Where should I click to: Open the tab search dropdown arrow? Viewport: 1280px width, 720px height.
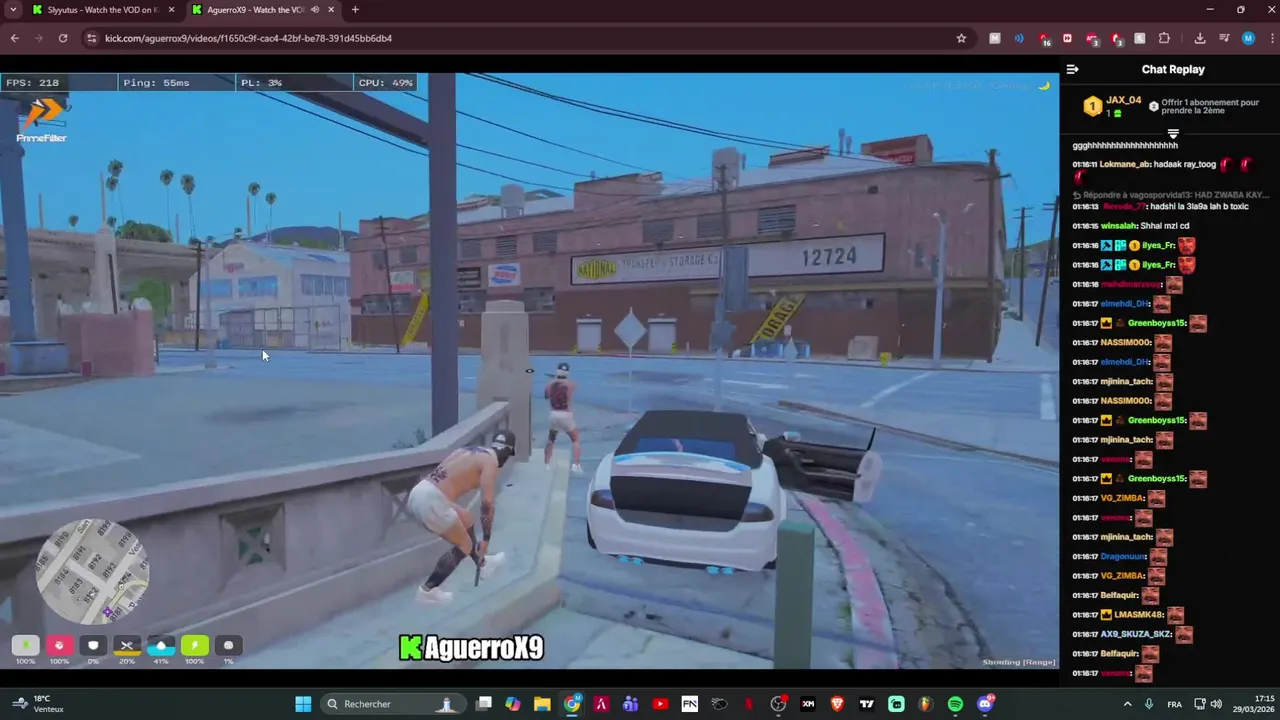click(x=13, y=10)
